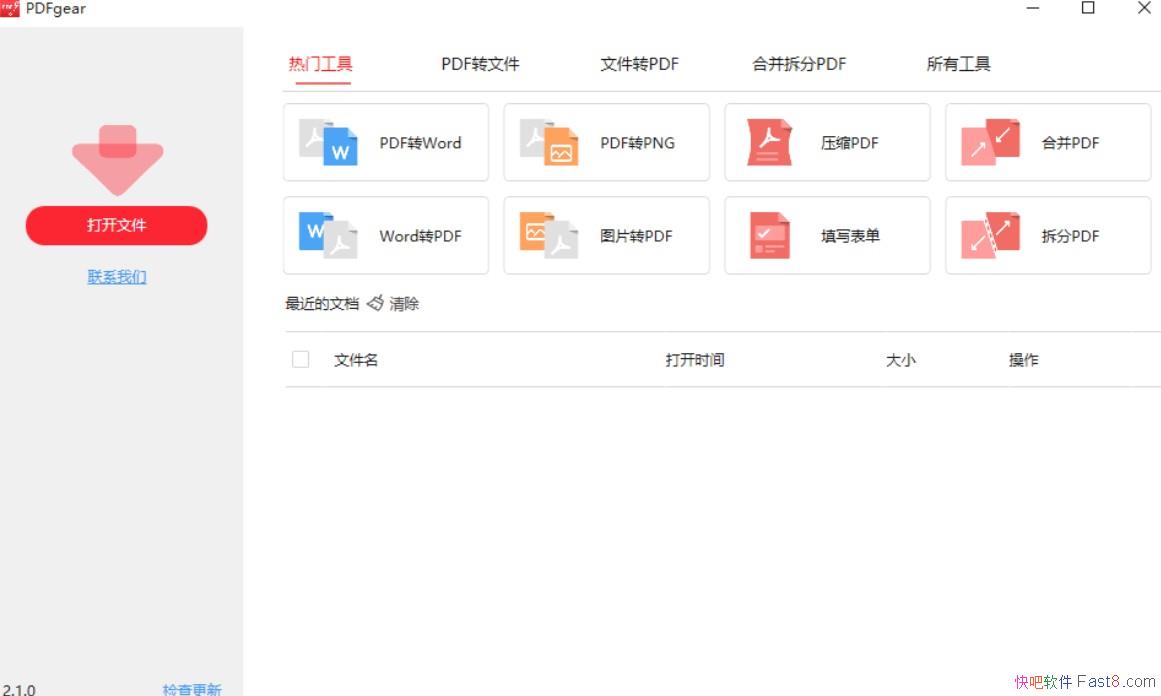The width and height of the screenshot is (1161, 696).
Task: Open the Word转PDF tool icon
Action: click(328, 236)
